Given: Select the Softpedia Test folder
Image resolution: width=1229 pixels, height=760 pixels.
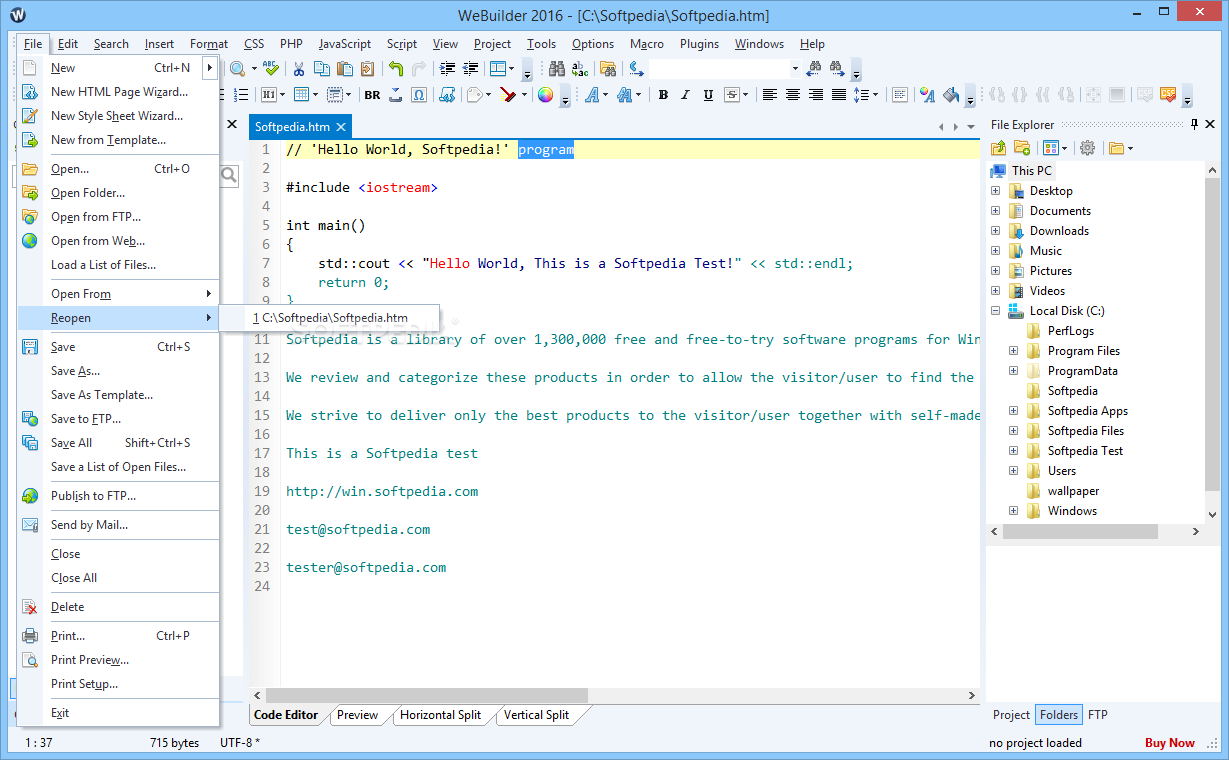Looking at the screenshot, I should coord(1085,451).
